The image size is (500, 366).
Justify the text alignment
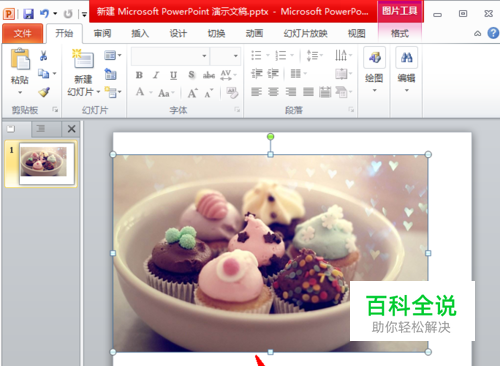point(308,91)
